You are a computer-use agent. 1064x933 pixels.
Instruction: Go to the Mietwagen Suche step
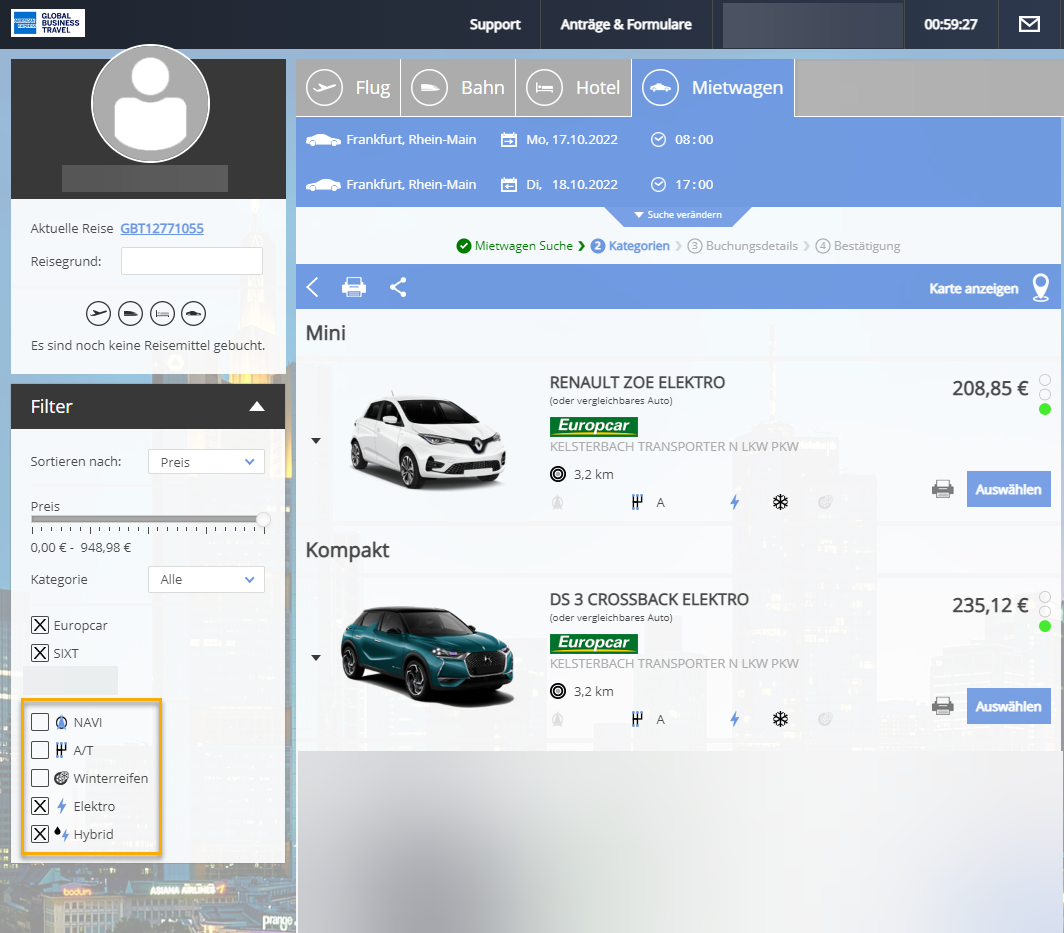tap(523, 246)
